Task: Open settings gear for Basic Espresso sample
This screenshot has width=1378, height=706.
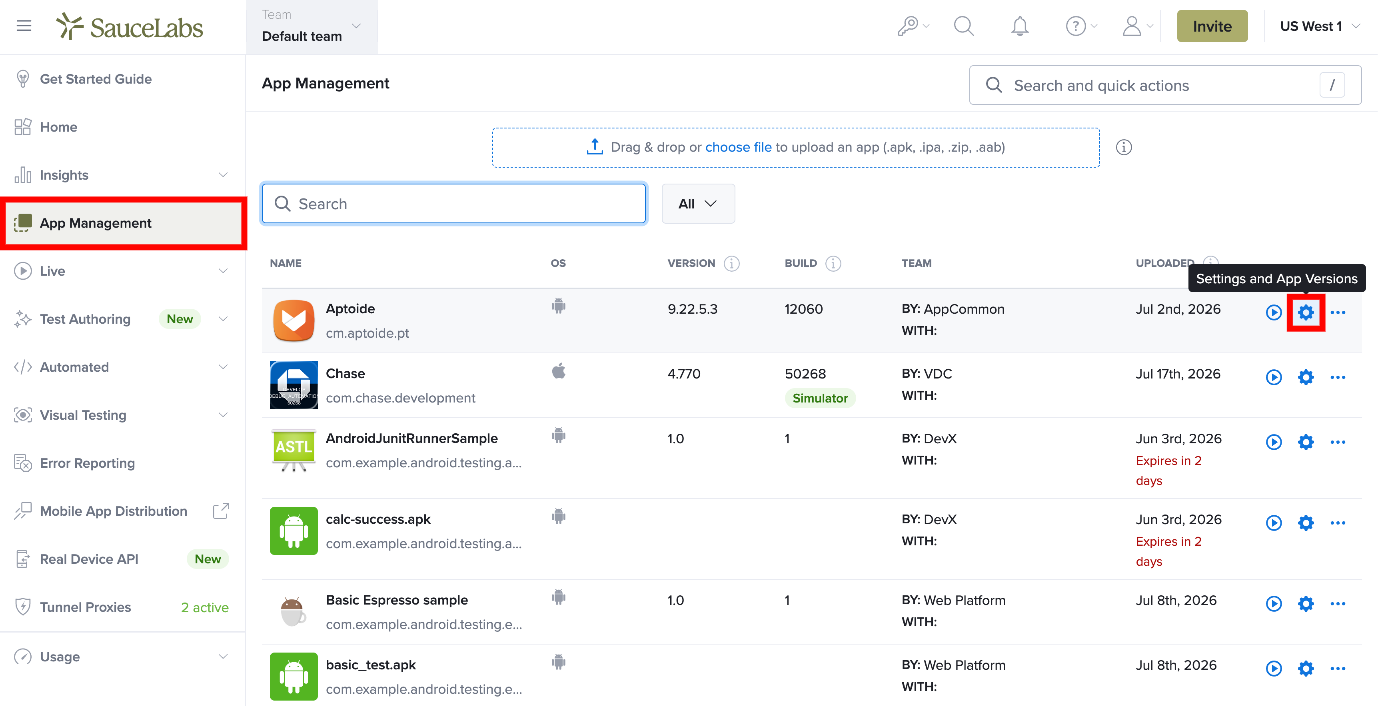Action: tap(1306, 604)
